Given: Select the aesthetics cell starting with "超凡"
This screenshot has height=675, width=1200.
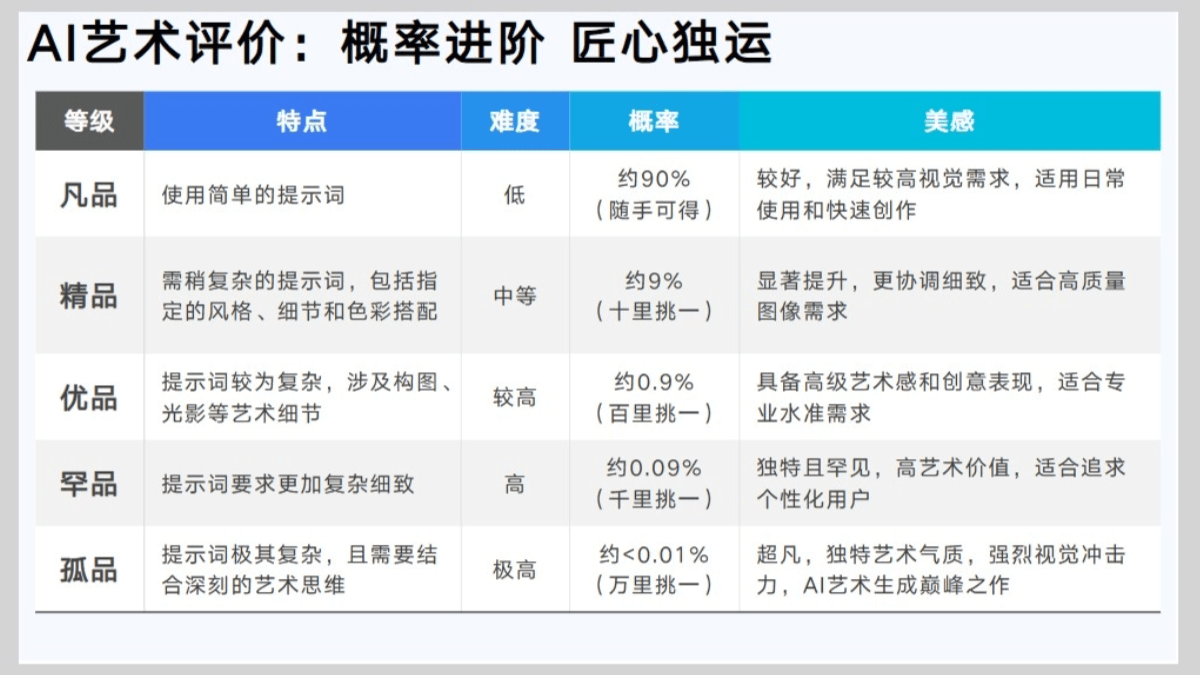Looking at the screenshot, I should 940,570.
